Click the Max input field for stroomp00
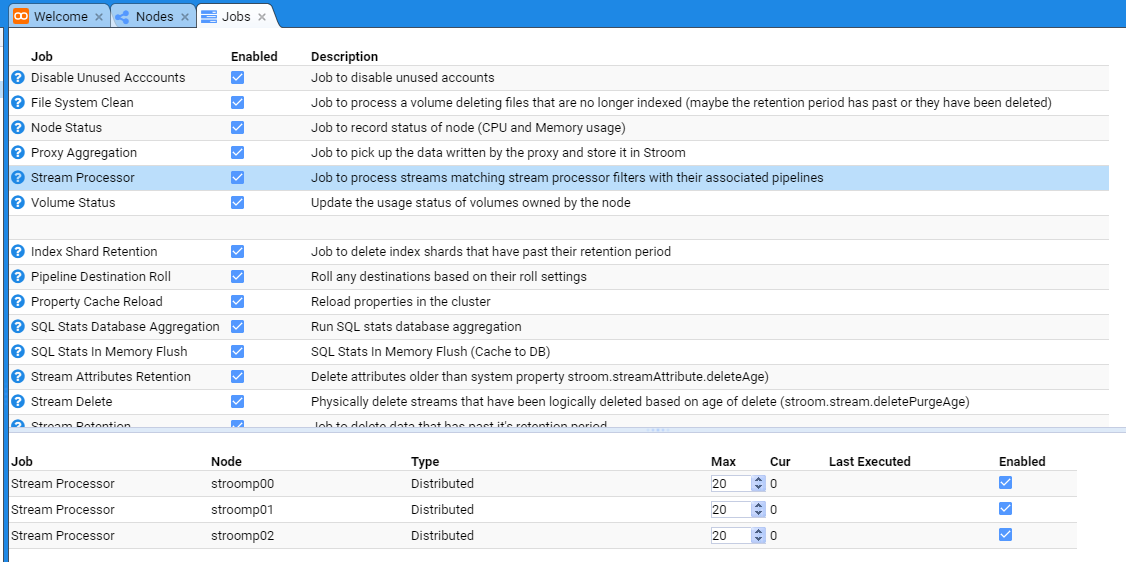This screenshot has width=1126, height=562. tap(730, 484)
